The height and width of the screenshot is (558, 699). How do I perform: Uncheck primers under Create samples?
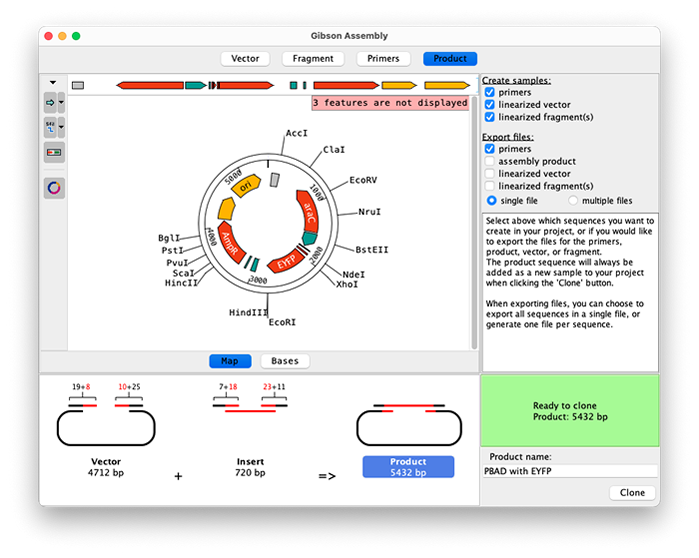coord(490,93)
